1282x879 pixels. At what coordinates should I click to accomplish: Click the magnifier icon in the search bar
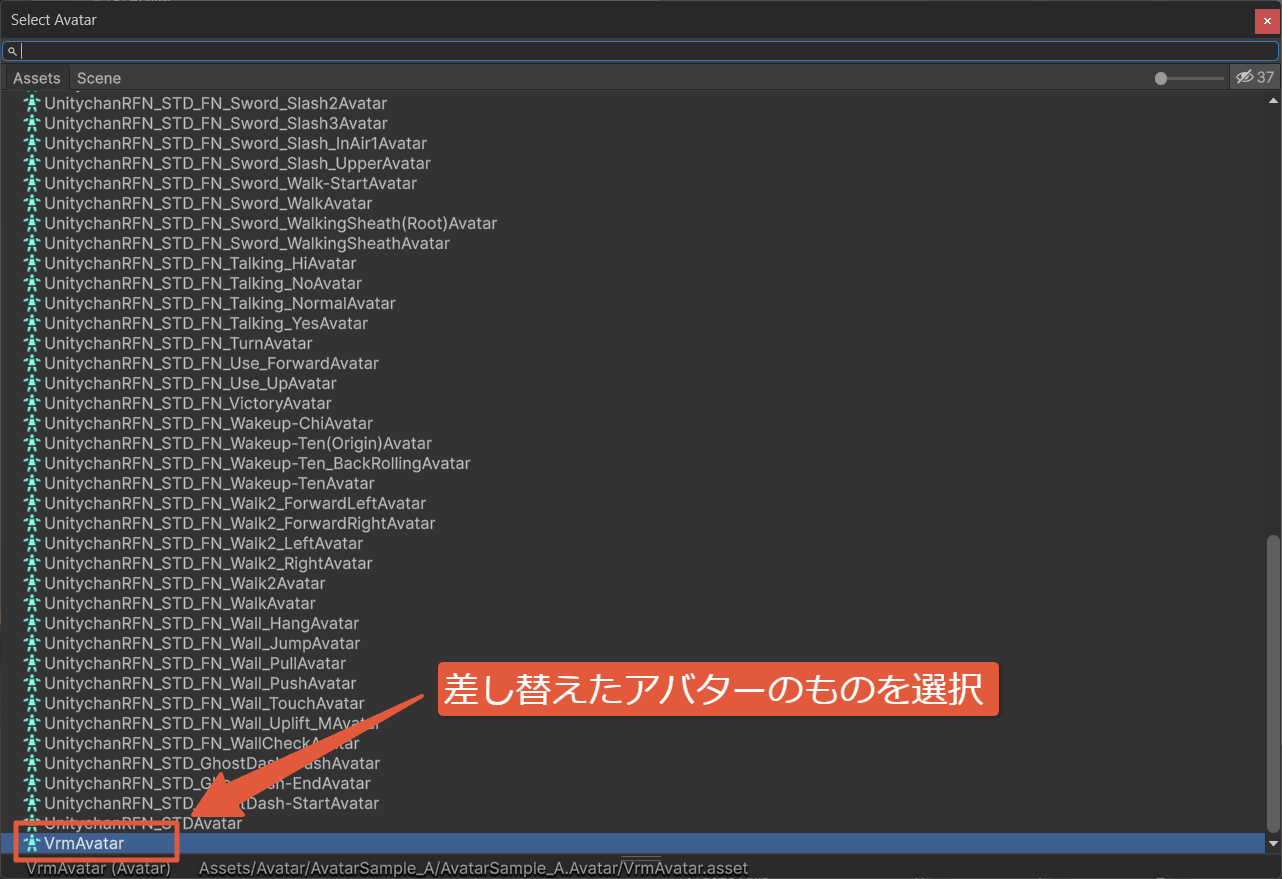click(x=13, y=51)
